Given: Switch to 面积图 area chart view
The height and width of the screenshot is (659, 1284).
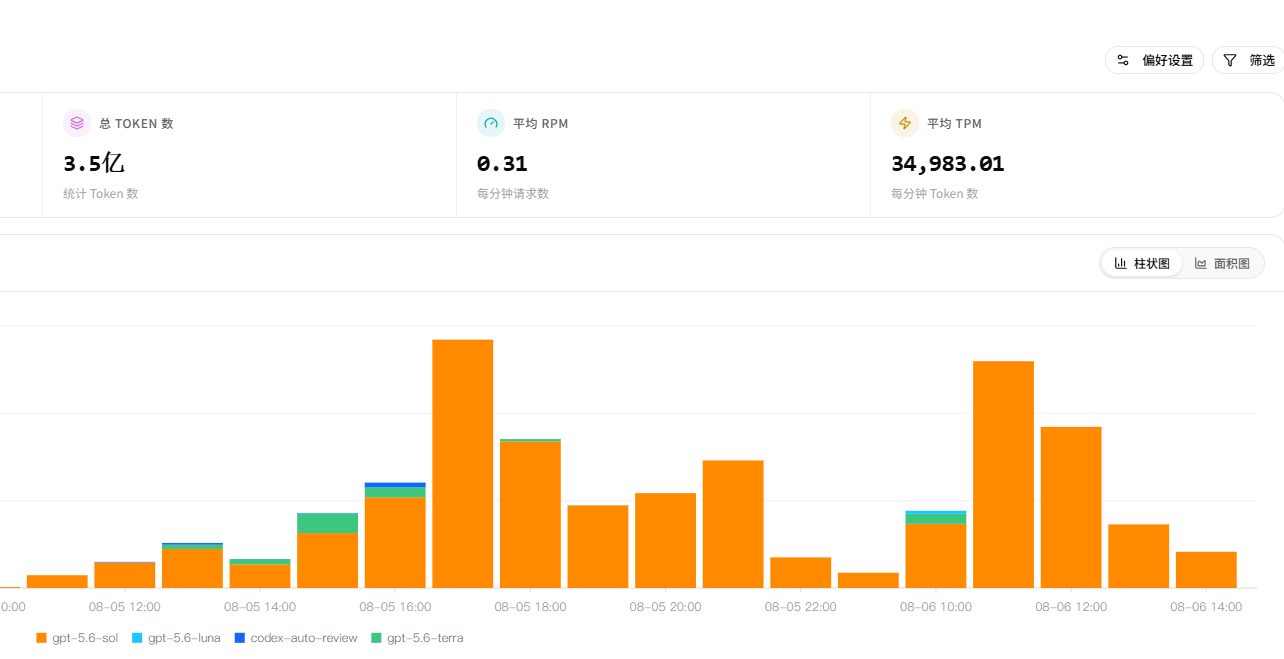Looking at the screenshot, I should [1222, 263].
